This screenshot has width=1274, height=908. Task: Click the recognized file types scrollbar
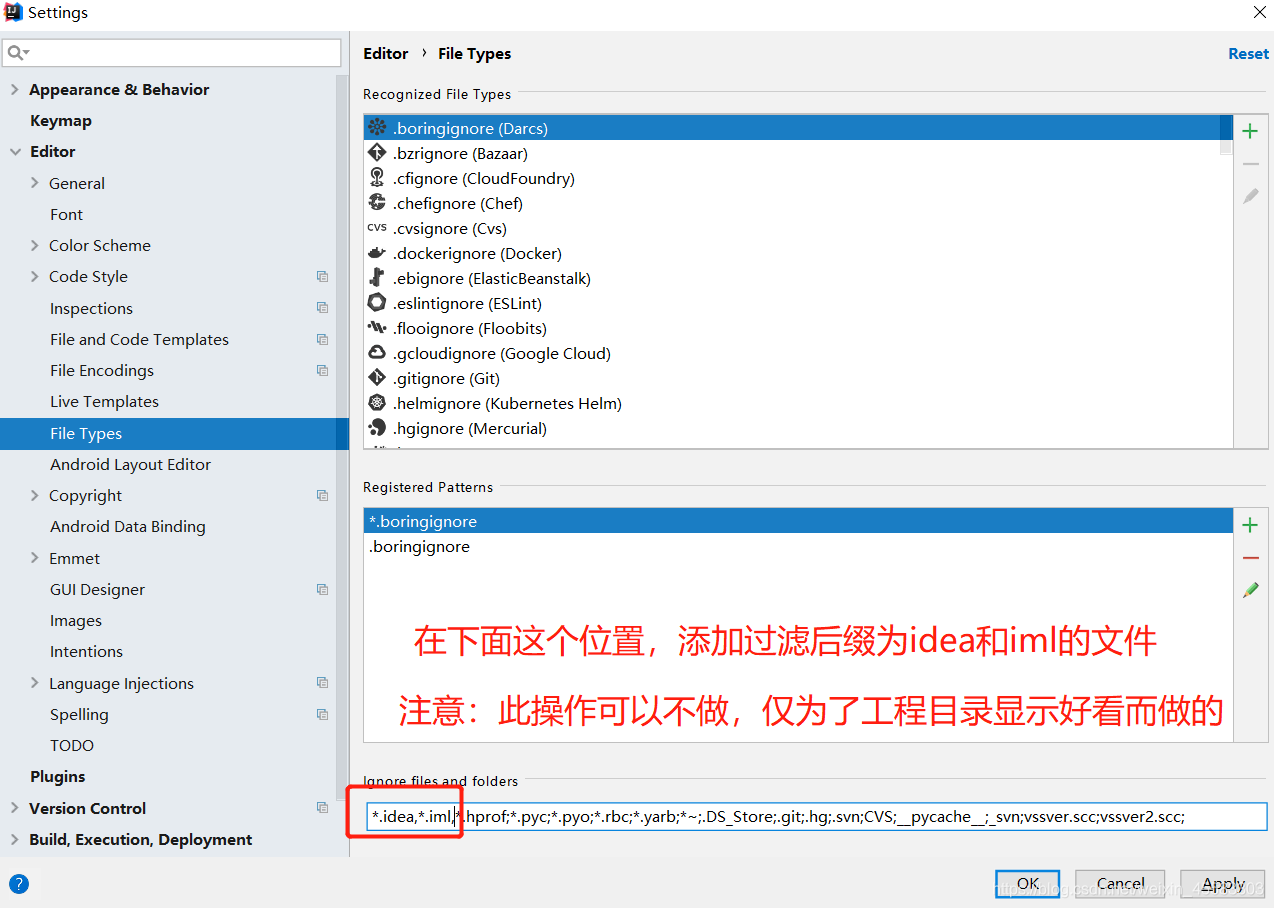coord(1226,135)
